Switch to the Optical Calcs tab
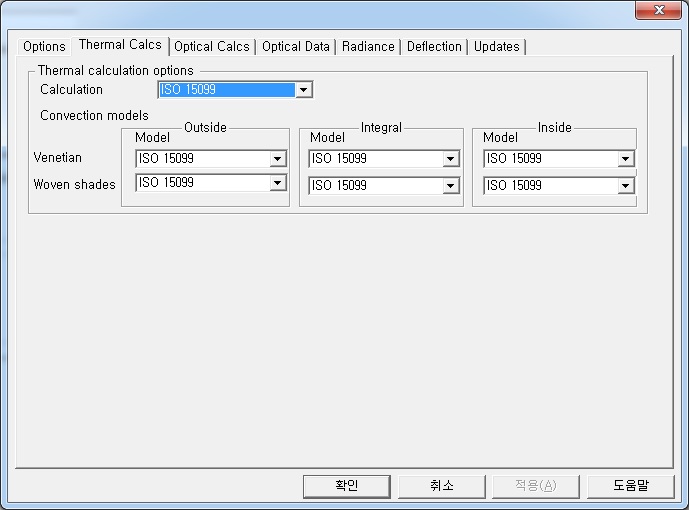This screenshot has height=510, width=689. (x=212, y=46)
